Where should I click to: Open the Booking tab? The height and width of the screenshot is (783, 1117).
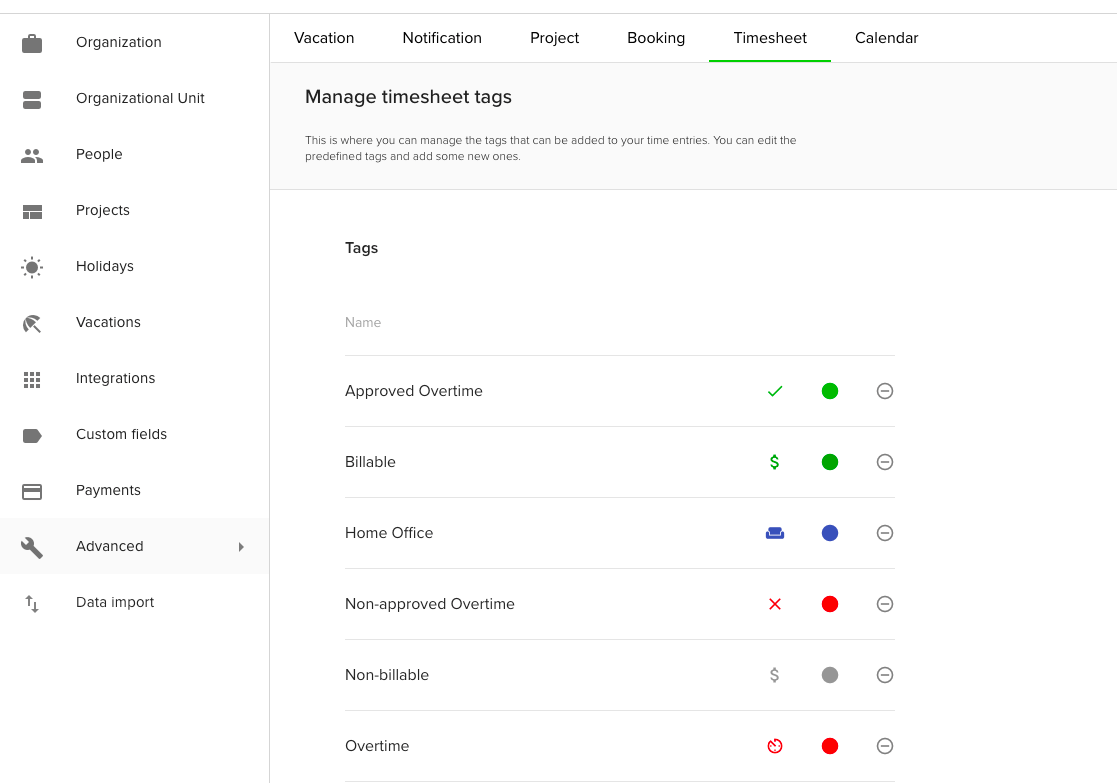point(656,37)
